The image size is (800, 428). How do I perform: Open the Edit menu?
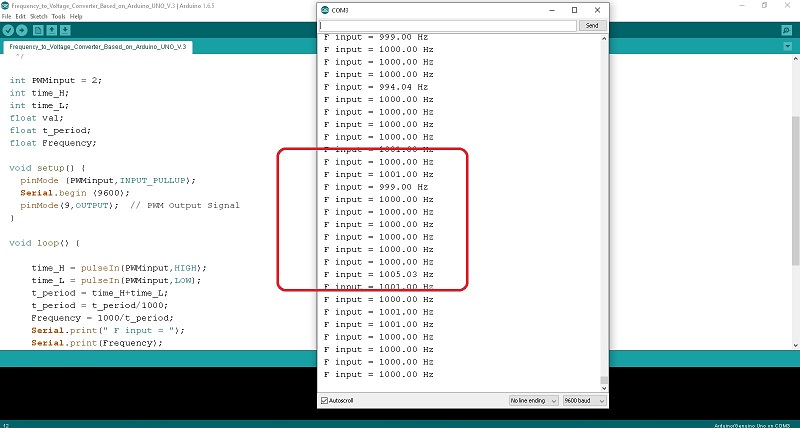[20, 16]
